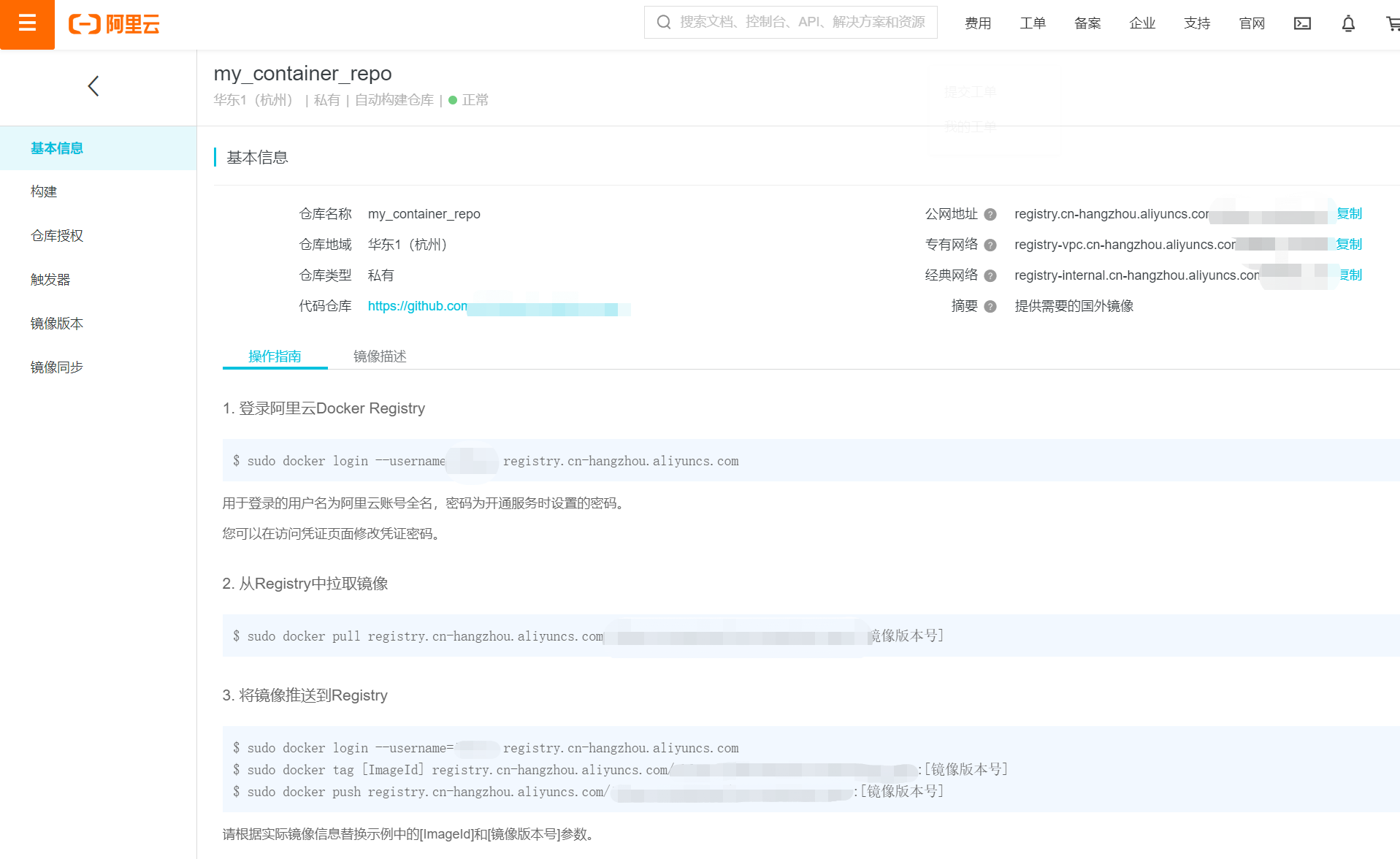The image size is (1400, 859).
Task: Click the my_container_repo page title
Action: [302, 73]
